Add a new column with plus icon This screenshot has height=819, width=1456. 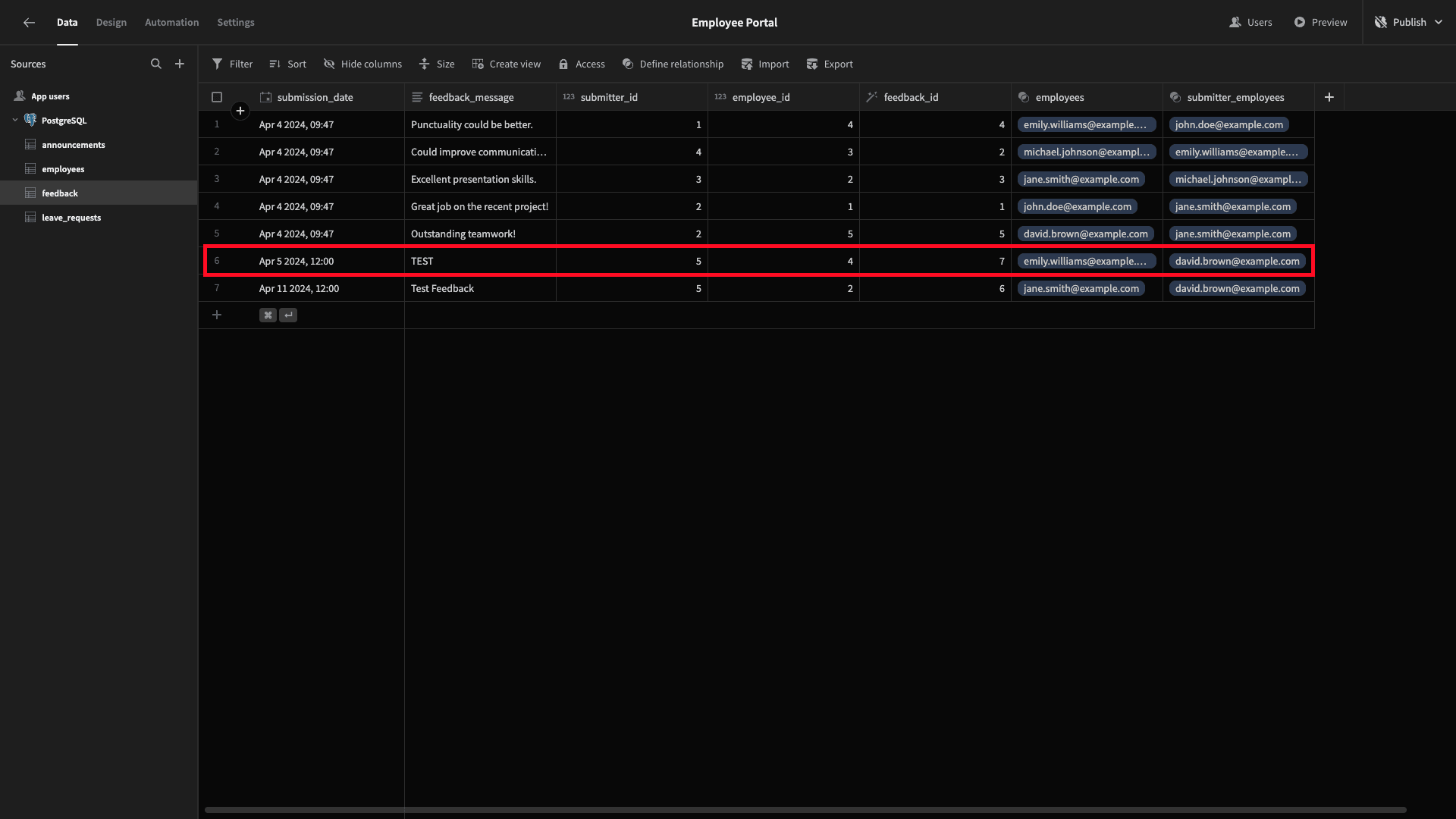tap(1329, 97)
